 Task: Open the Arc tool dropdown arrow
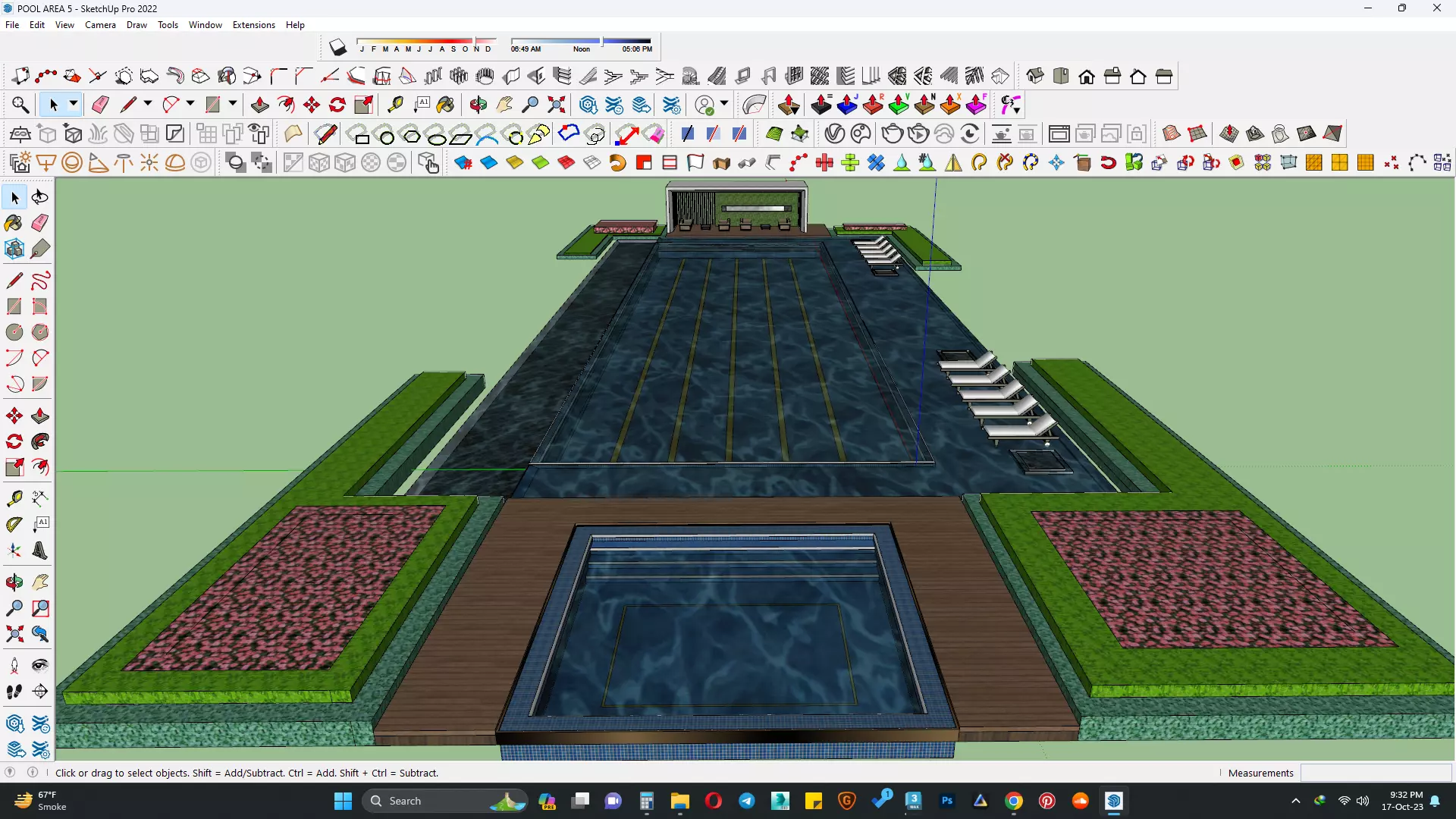point(190,104)
